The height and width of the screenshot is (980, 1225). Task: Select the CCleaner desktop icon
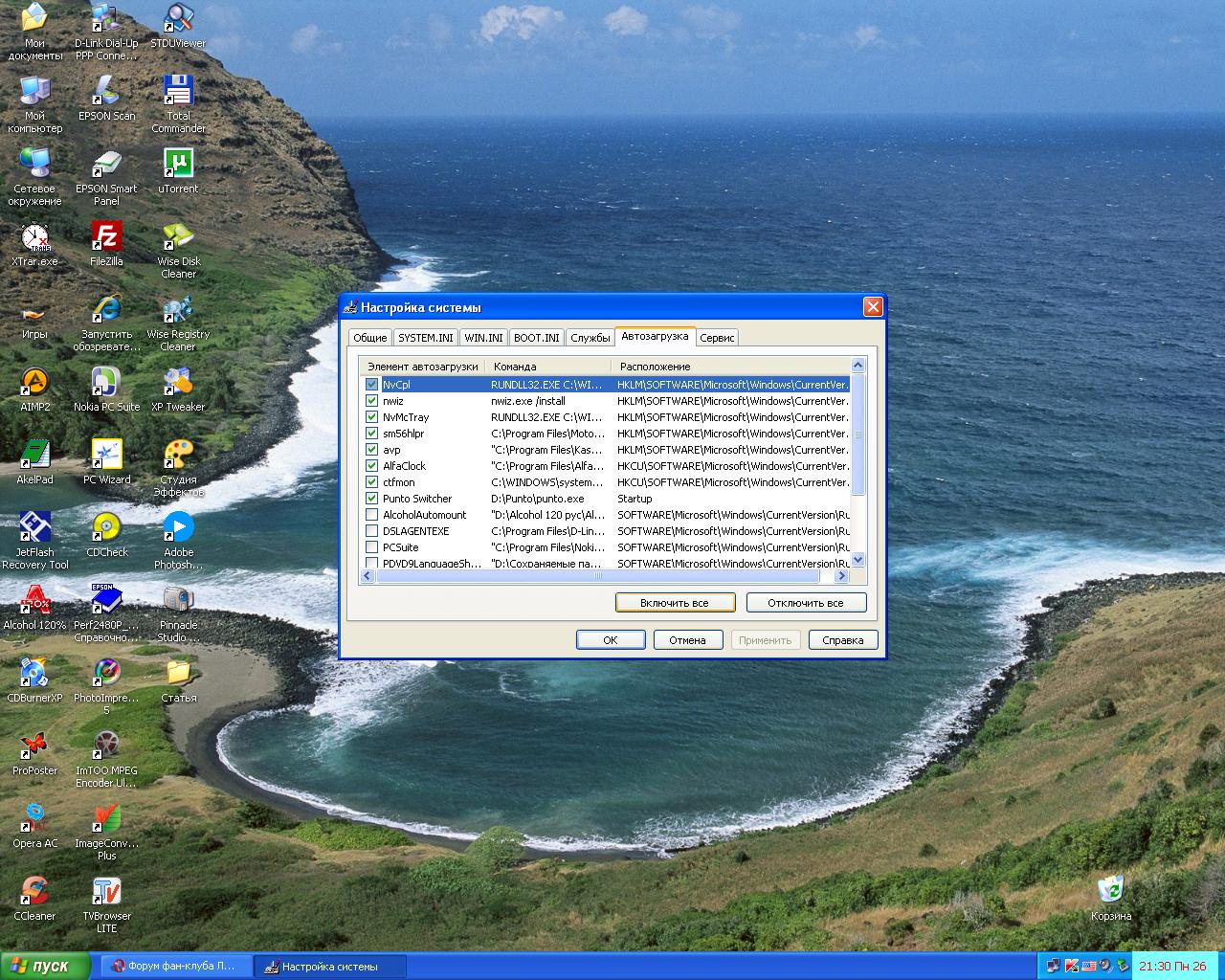pos(34,892)
